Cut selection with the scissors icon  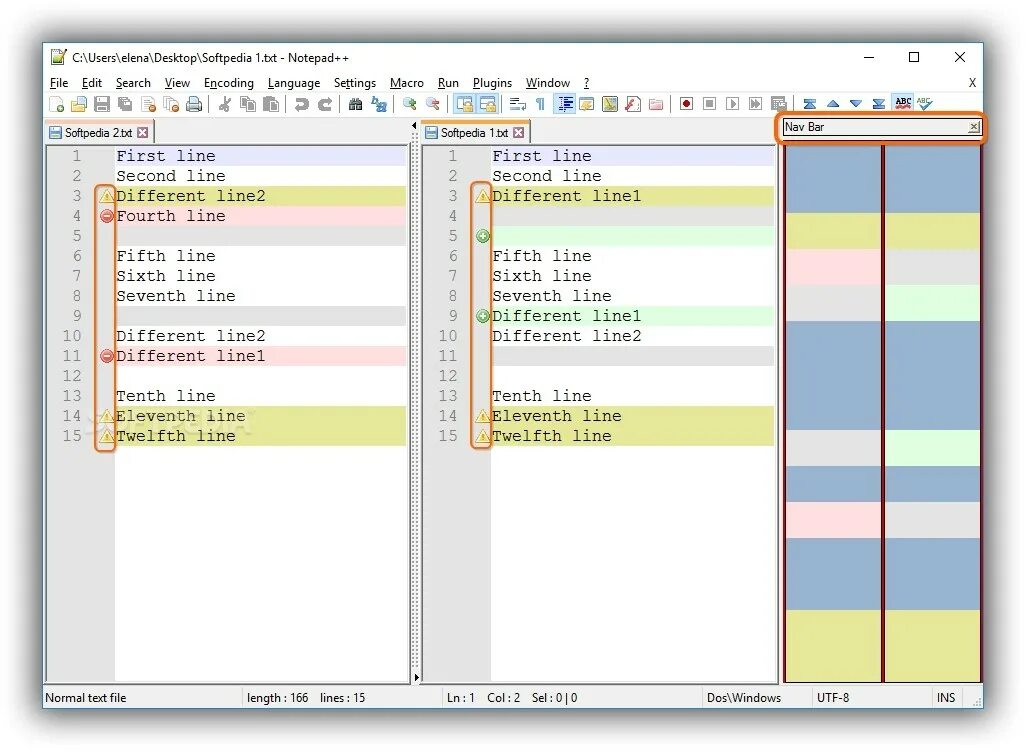[x=224, y=104]
